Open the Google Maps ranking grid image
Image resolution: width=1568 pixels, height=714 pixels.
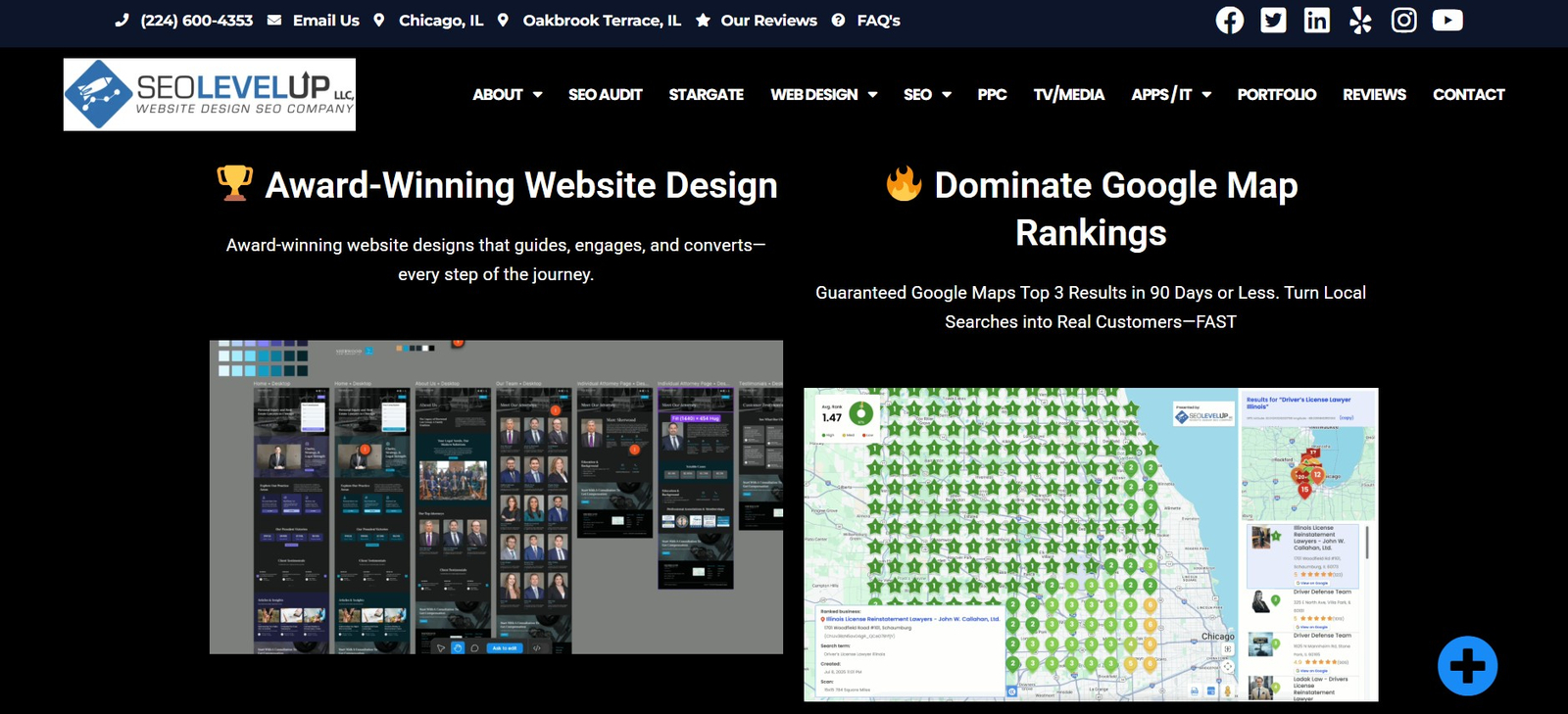(x=1091, y=545)
